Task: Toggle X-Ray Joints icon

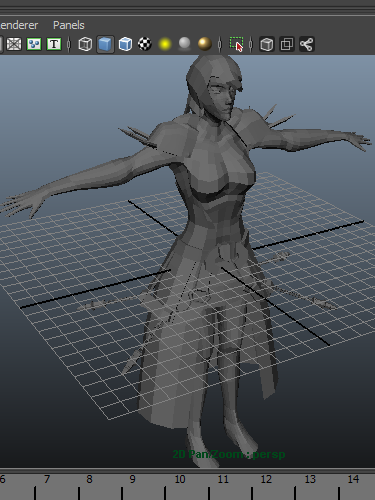Action: click(306, 44)
